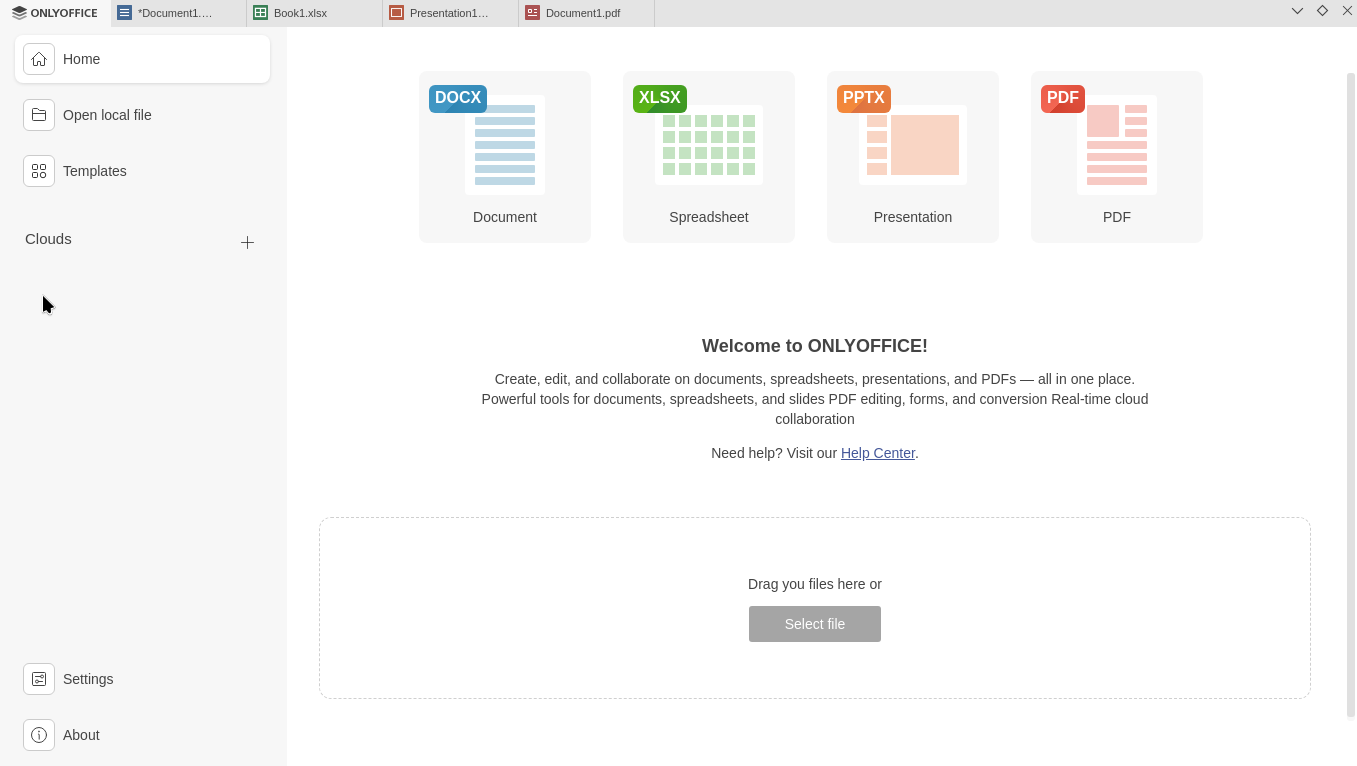The image size is (1357, 766).
Task: Switch to the Book1.xlsx tab
Action: coord(315,13)
